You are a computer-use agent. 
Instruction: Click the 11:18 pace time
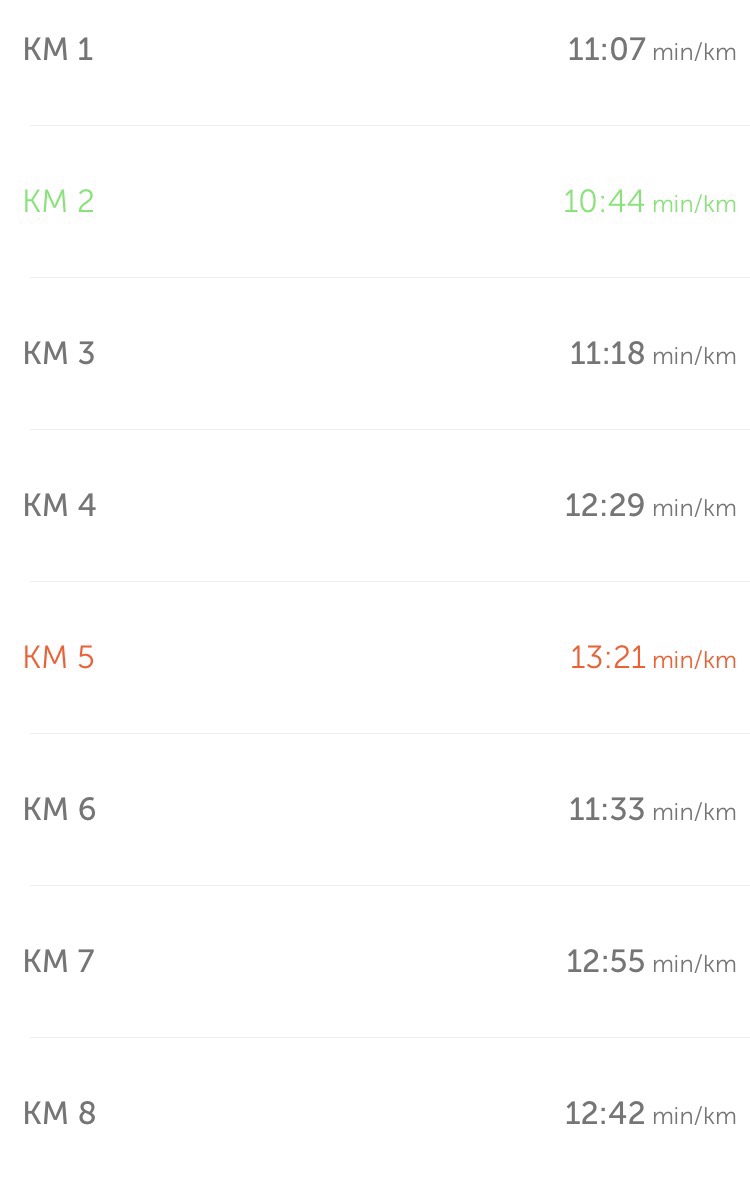click(607, 354)
